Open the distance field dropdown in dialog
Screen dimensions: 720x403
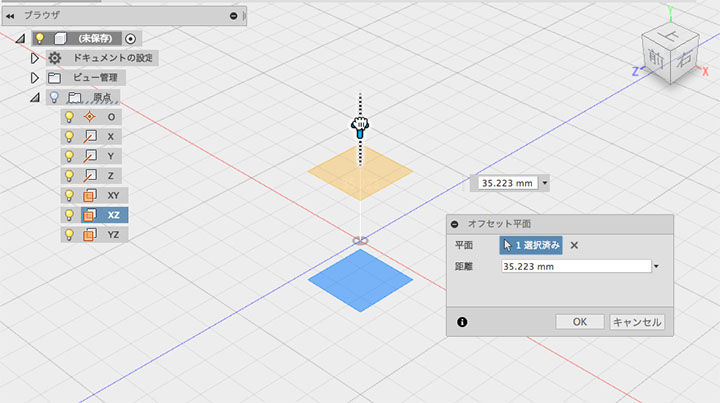(x=656, y=266)
